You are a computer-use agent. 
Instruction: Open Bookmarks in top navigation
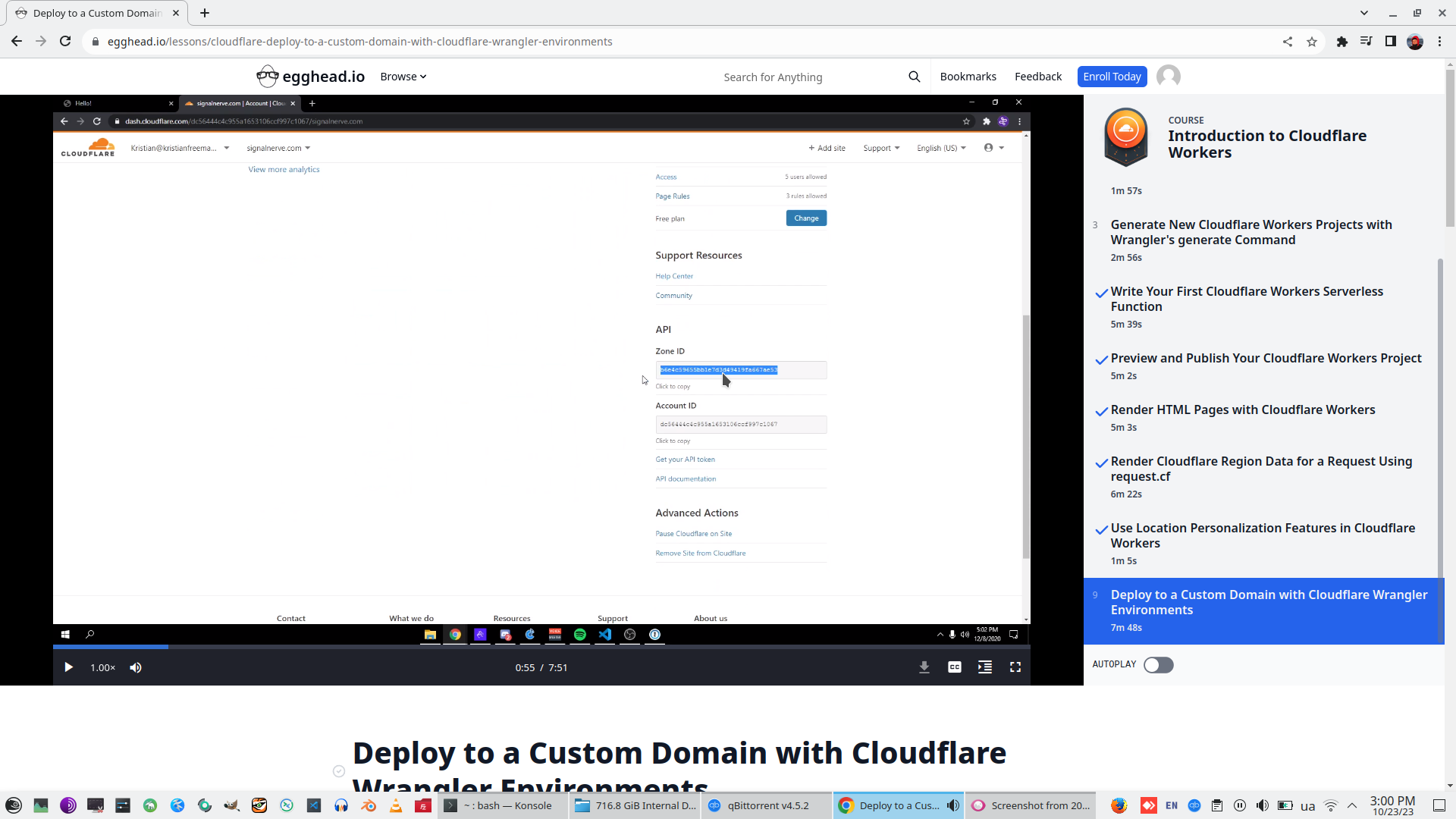(x=968, y=77)
